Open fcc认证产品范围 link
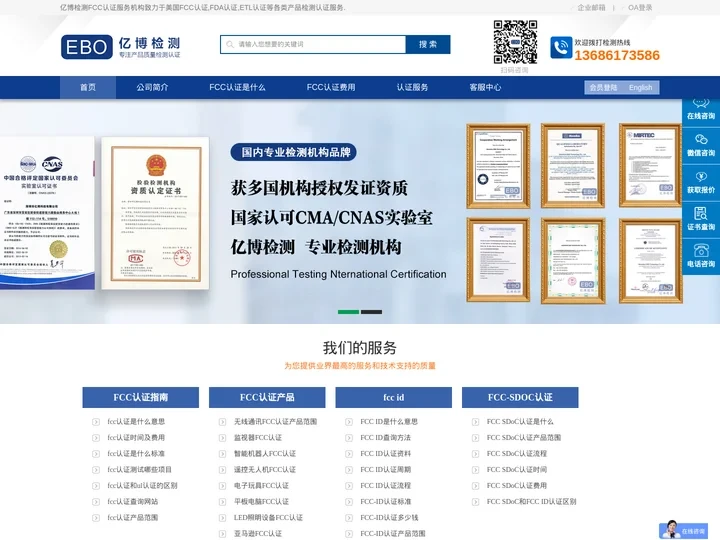 pyautogui.click(x=133, y=518)
